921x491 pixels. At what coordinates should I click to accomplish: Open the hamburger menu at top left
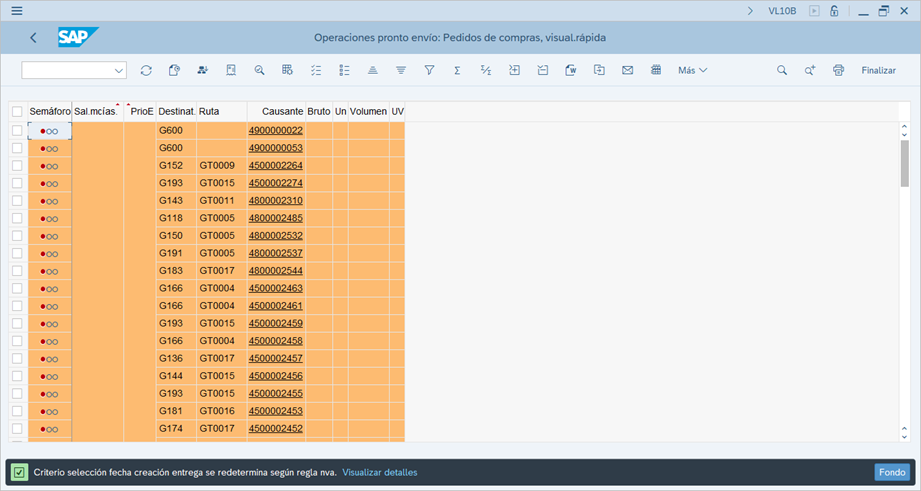(17, 11)
